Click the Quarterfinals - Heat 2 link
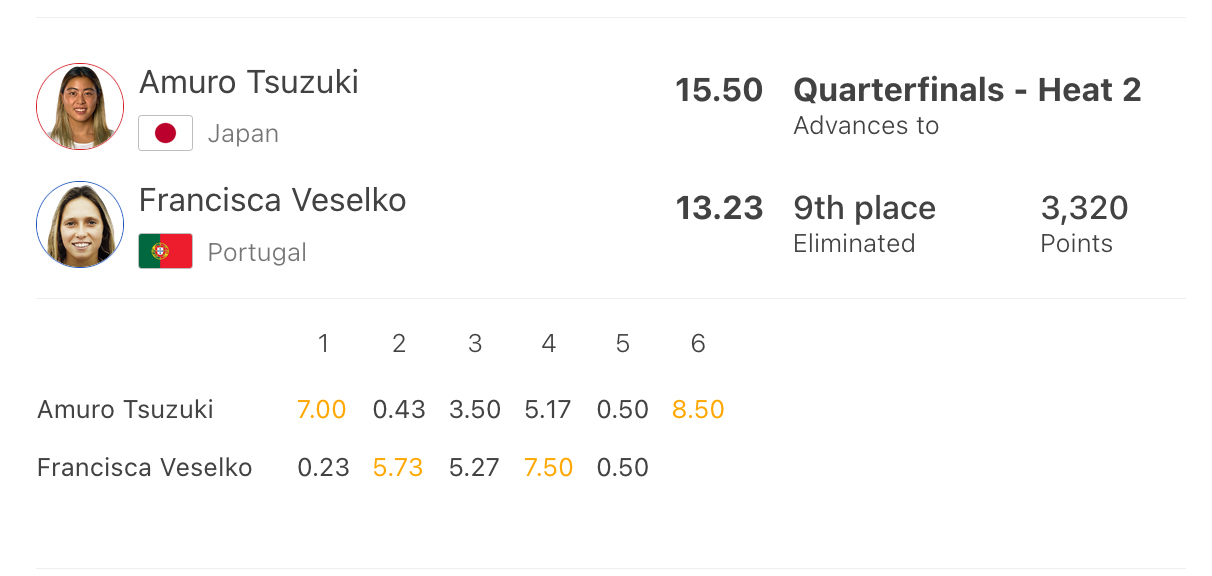Image resolution: width=1212 pixels, height=576 pixels. [x=967, y=90]
